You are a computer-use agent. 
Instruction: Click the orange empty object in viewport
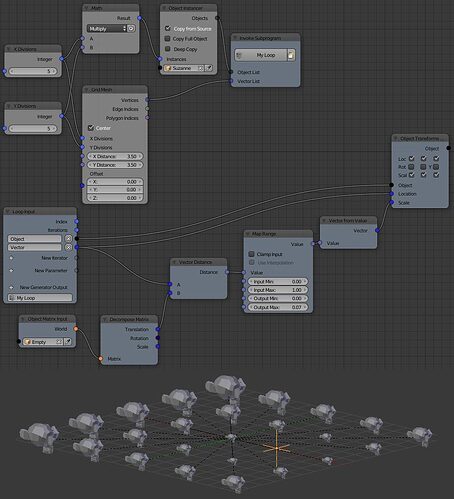tap(276, 449)
